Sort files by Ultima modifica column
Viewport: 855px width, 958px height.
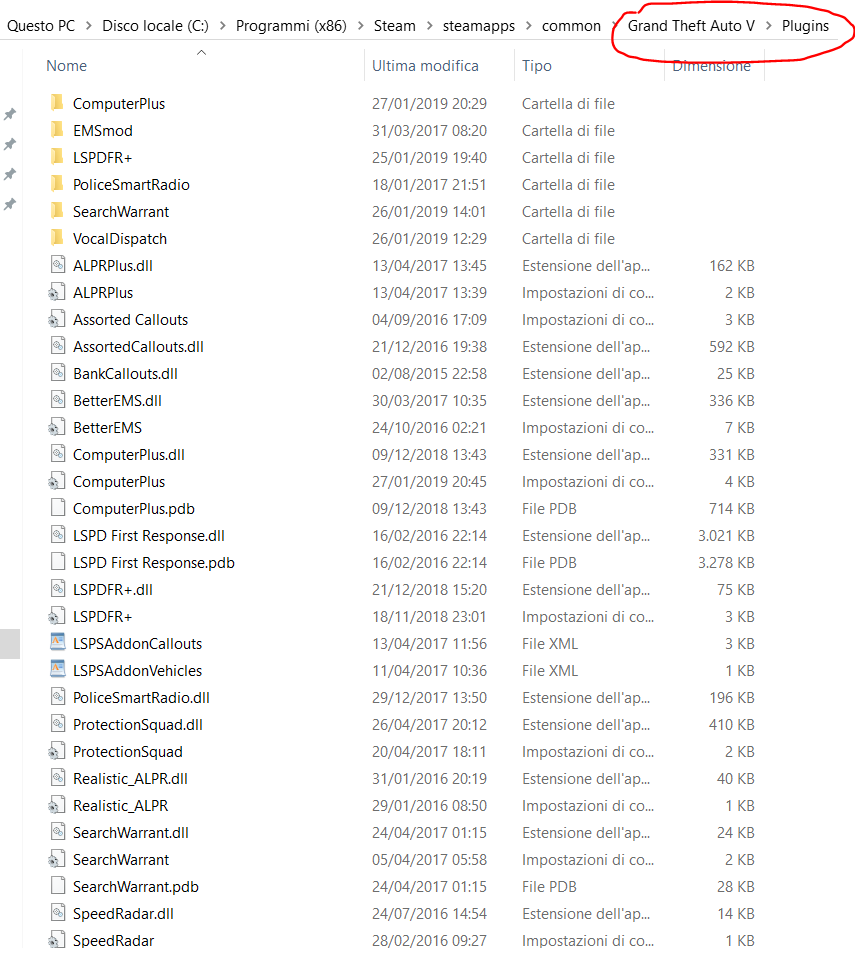(x=425, y=65)
